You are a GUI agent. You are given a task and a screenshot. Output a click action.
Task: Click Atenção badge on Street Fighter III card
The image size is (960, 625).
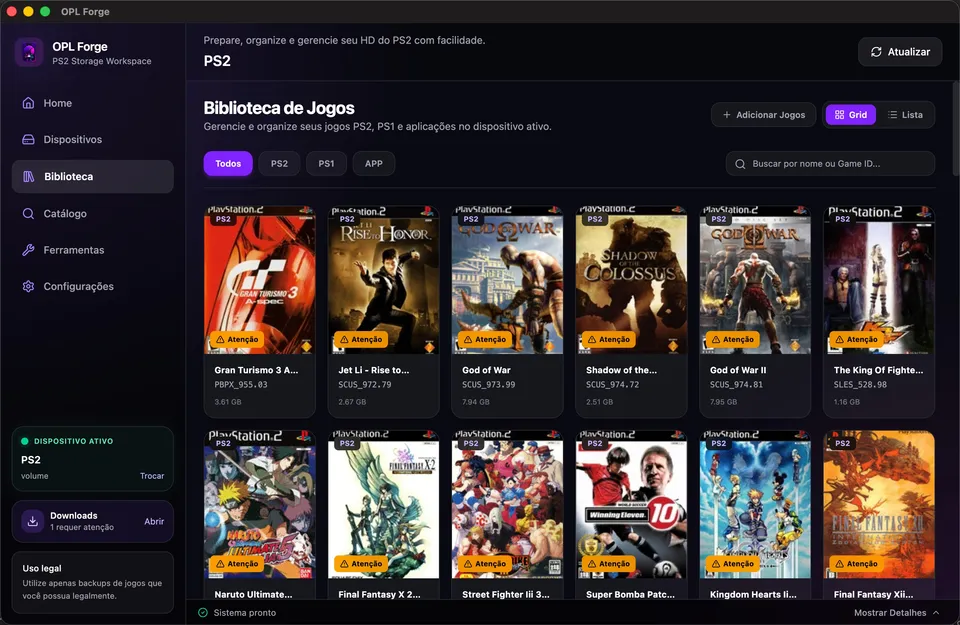485,564
